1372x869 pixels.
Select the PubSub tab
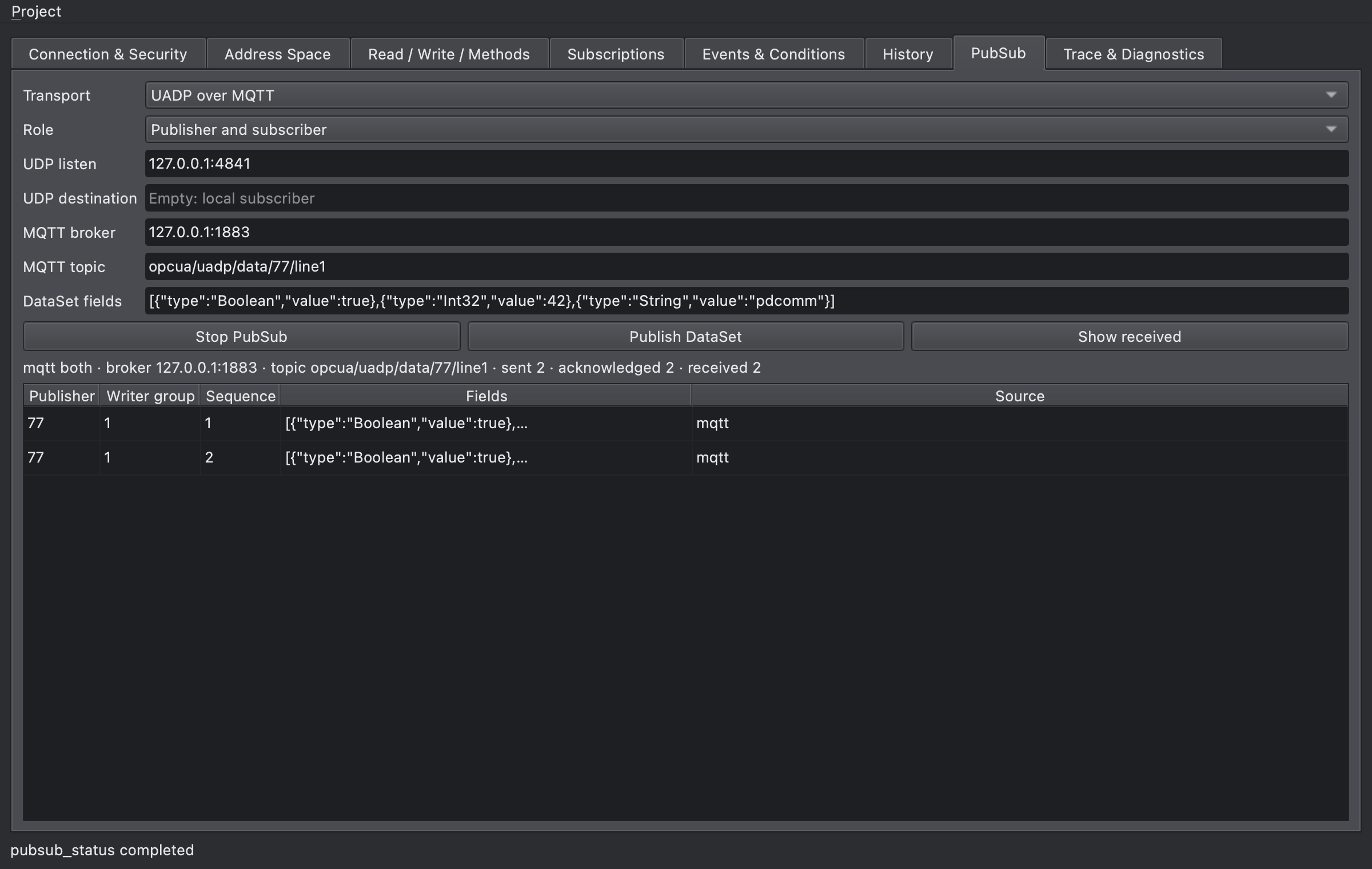(x=999, y=53)
